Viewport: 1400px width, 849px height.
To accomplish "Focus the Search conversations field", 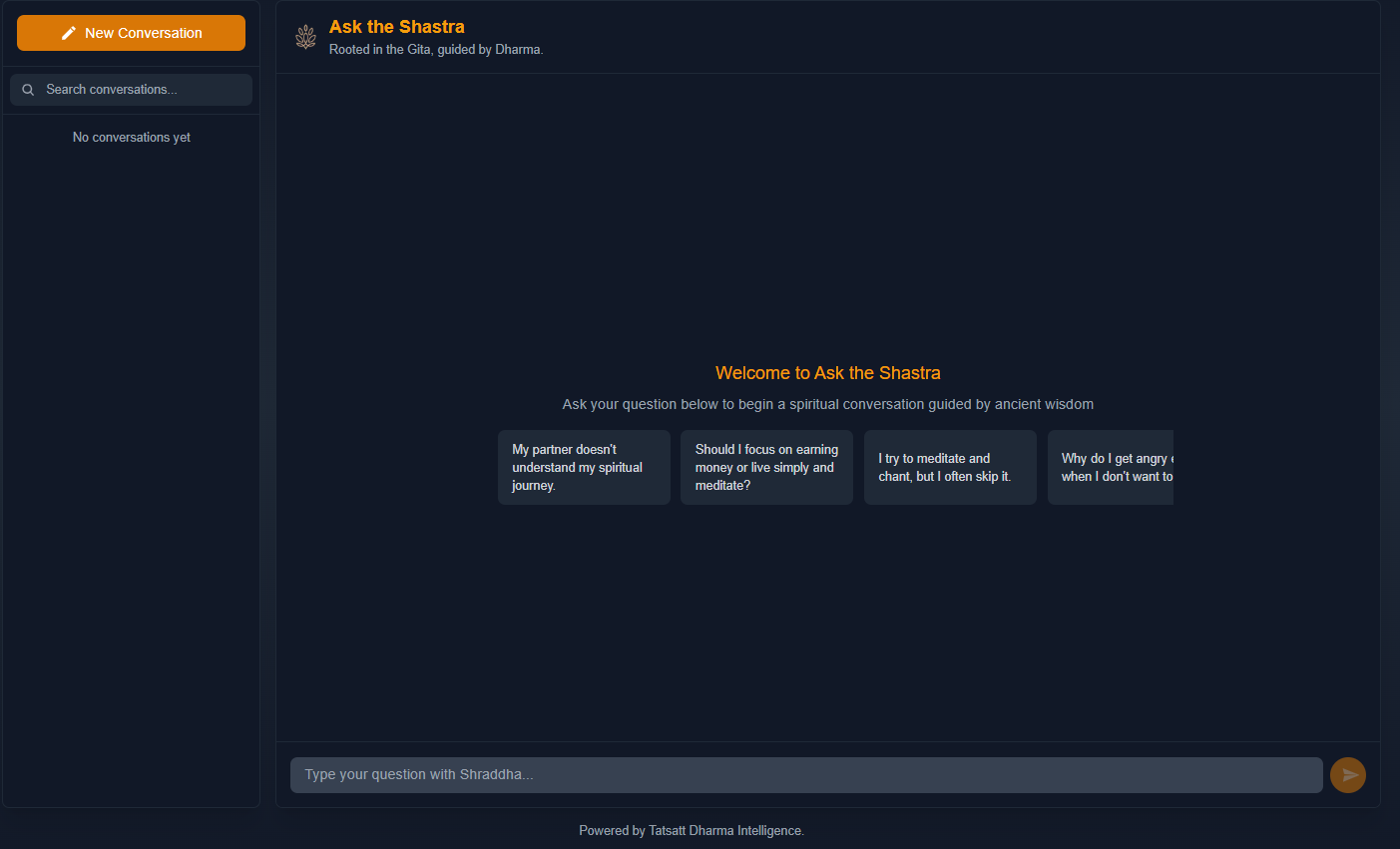I will tap(131, 90).
